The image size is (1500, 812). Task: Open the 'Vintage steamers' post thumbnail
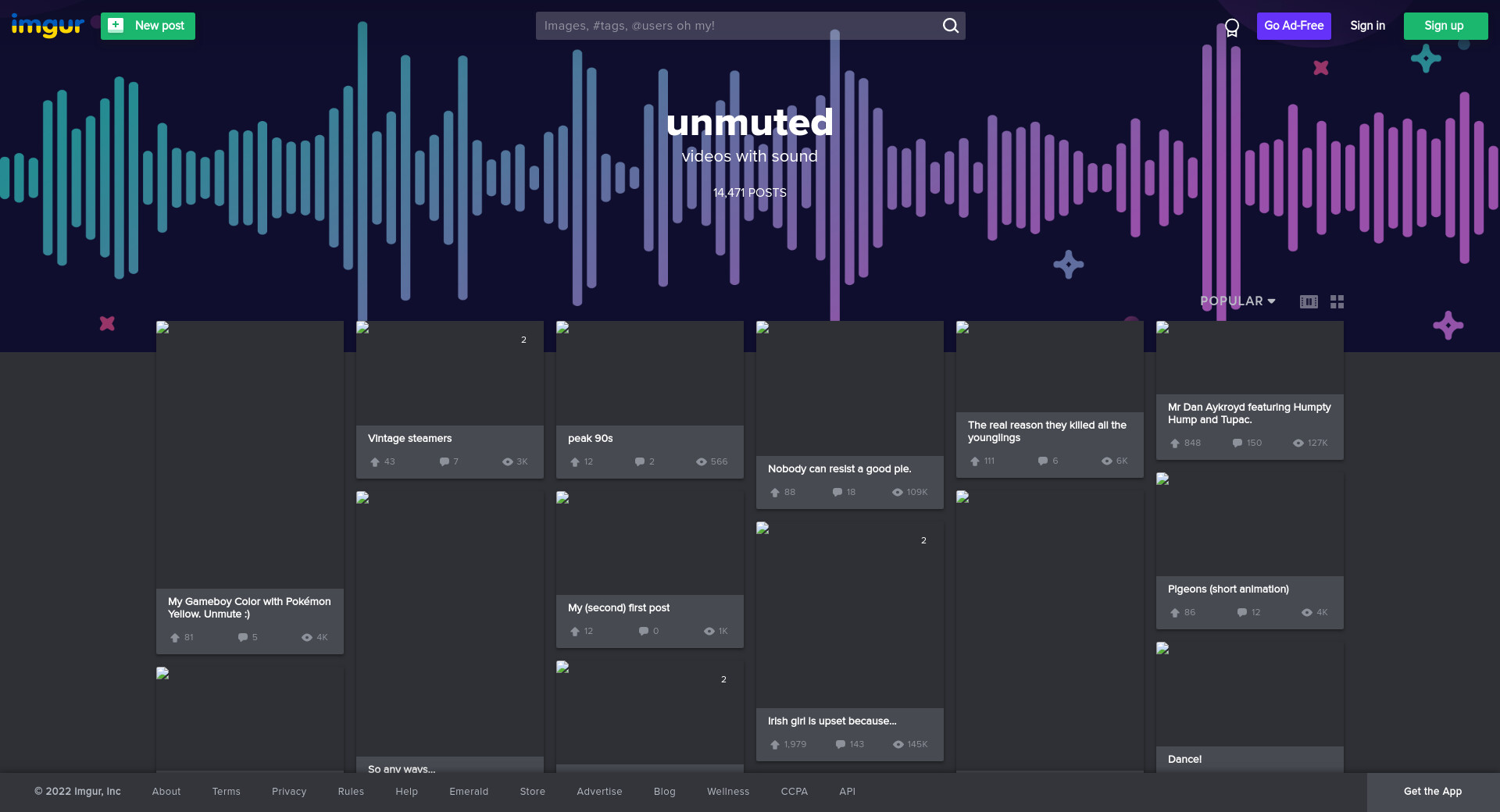point(450,373)
